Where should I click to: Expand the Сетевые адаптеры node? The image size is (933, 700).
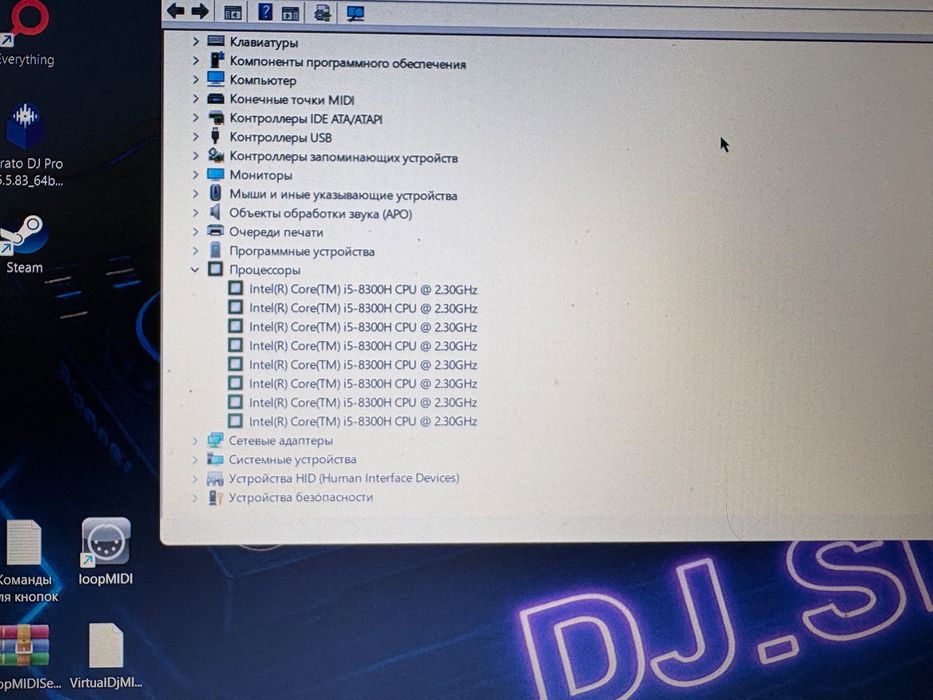click(x=195, y=441)
